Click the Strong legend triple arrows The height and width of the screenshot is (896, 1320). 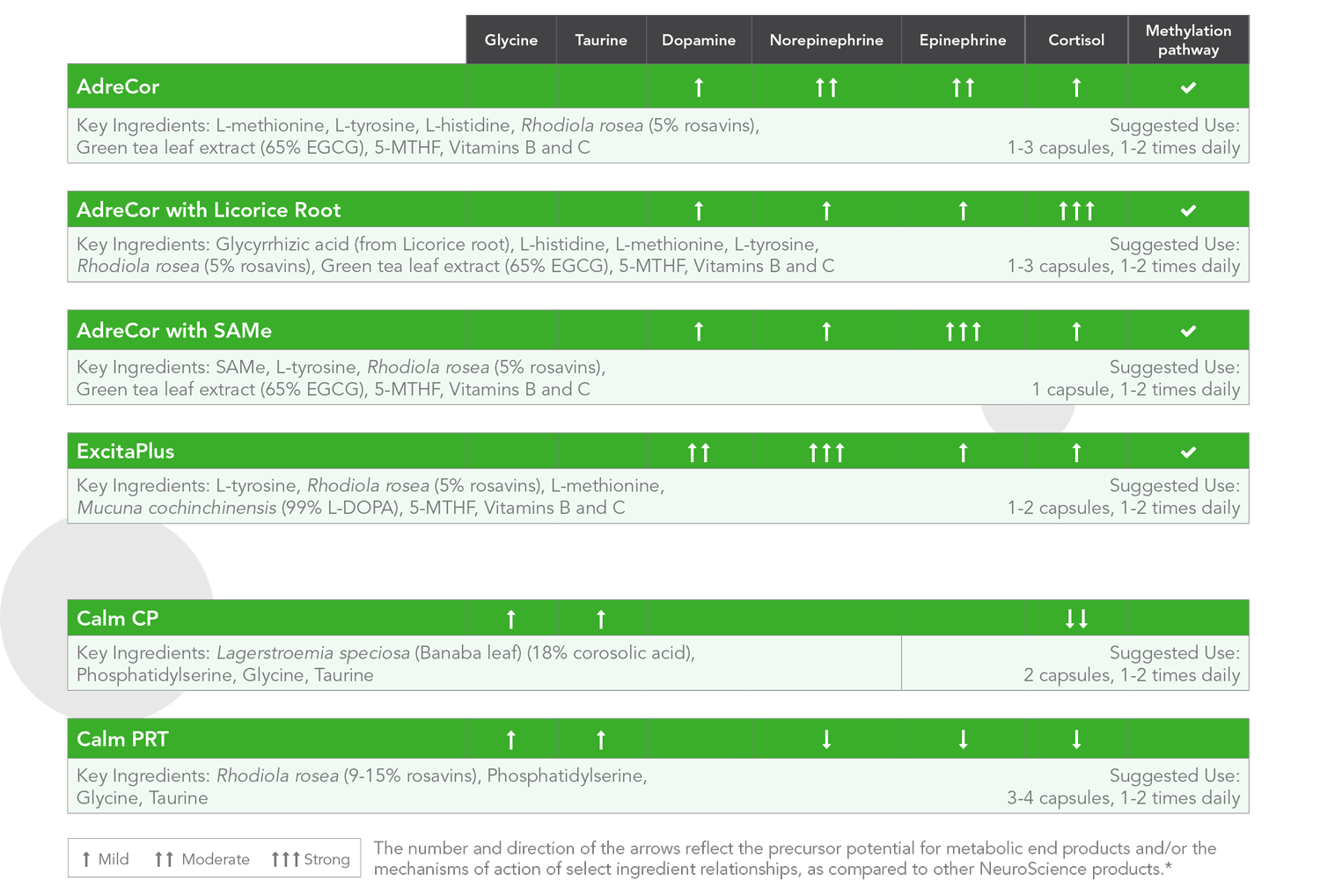pos(285,859)
